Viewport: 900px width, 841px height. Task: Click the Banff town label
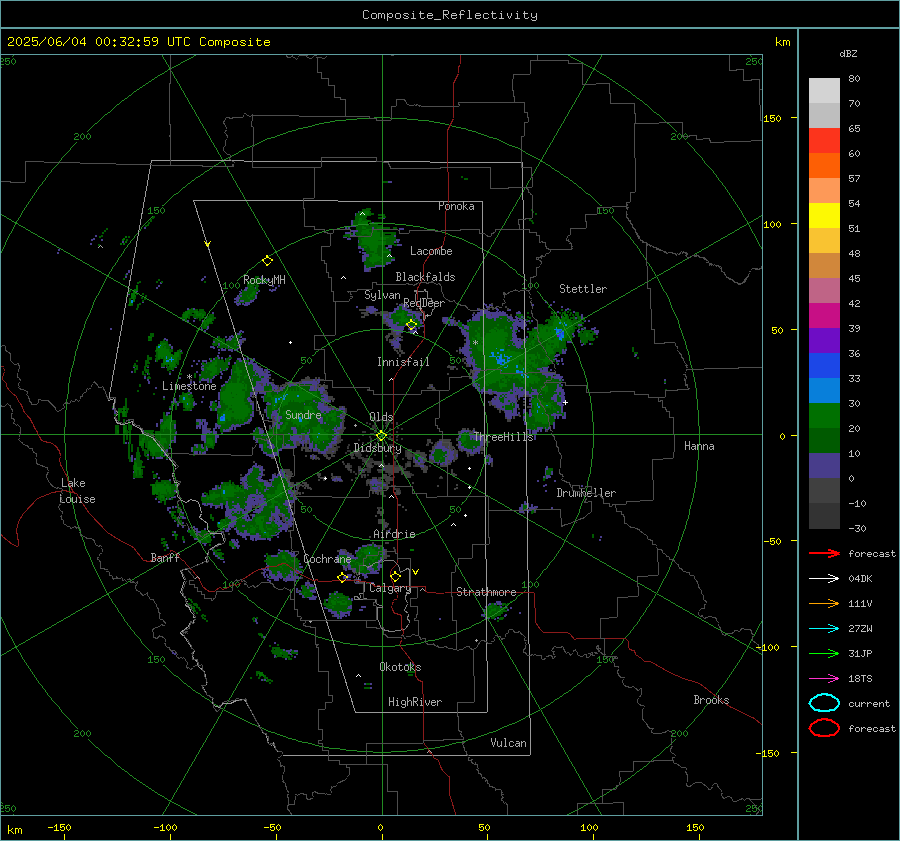point(165,558)
